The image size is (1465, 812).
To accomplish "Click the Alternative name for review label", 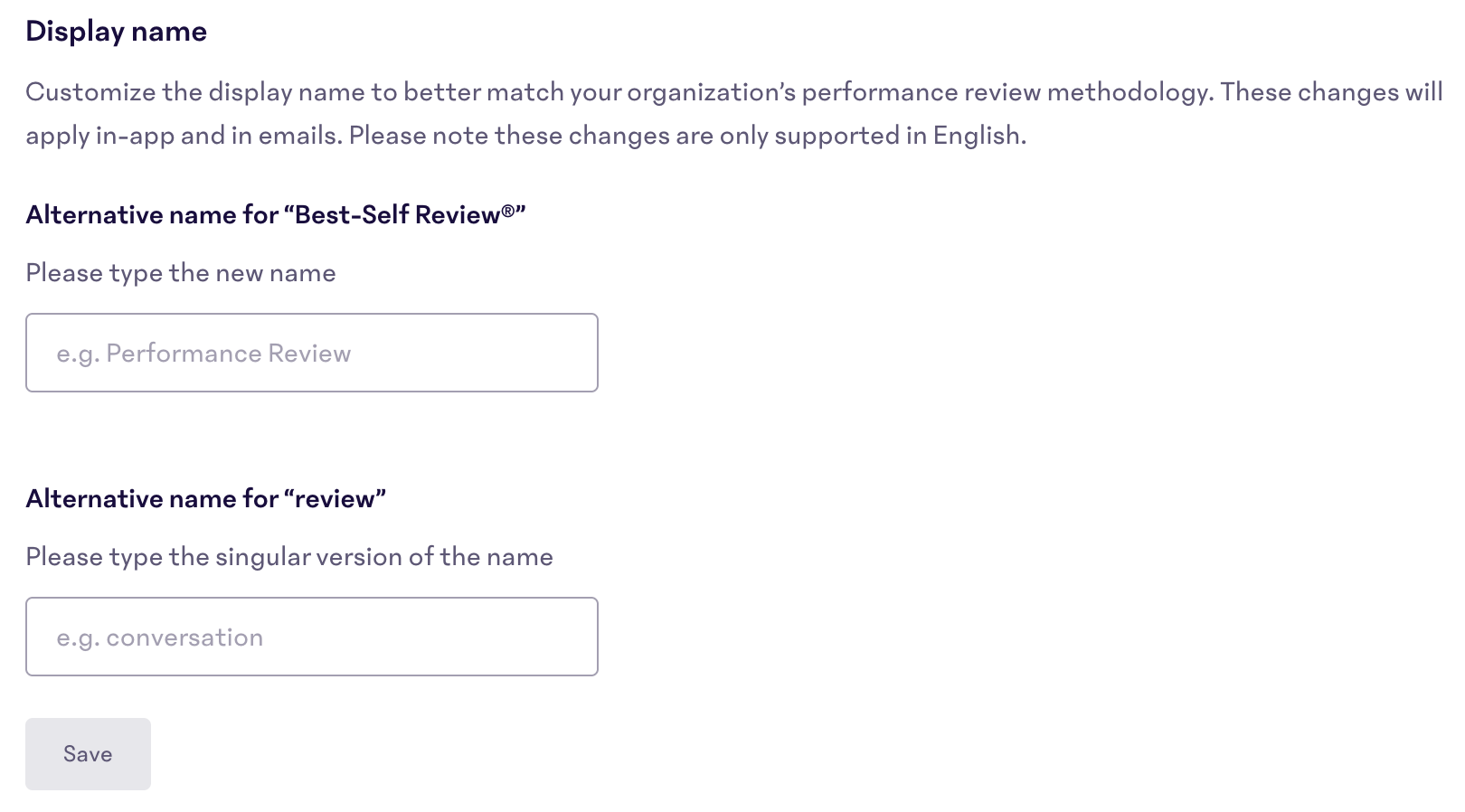I will tap(206, 498).
